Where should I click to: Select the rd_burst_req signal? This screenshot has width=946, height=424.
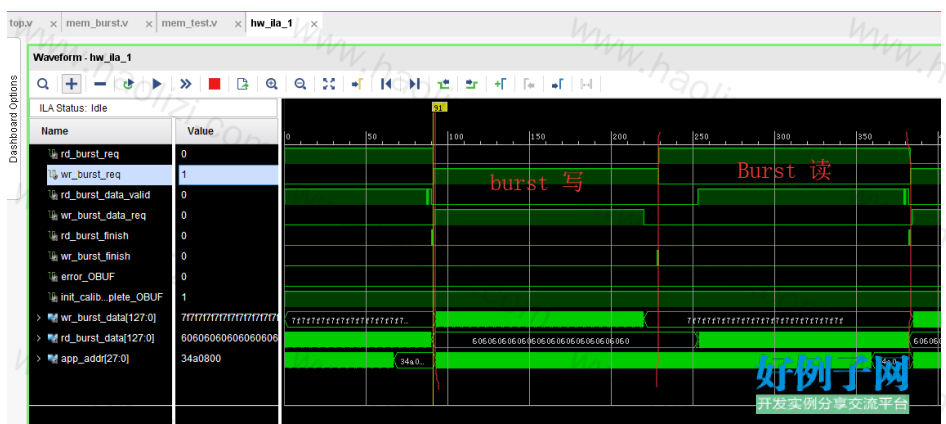pos(90,154)
